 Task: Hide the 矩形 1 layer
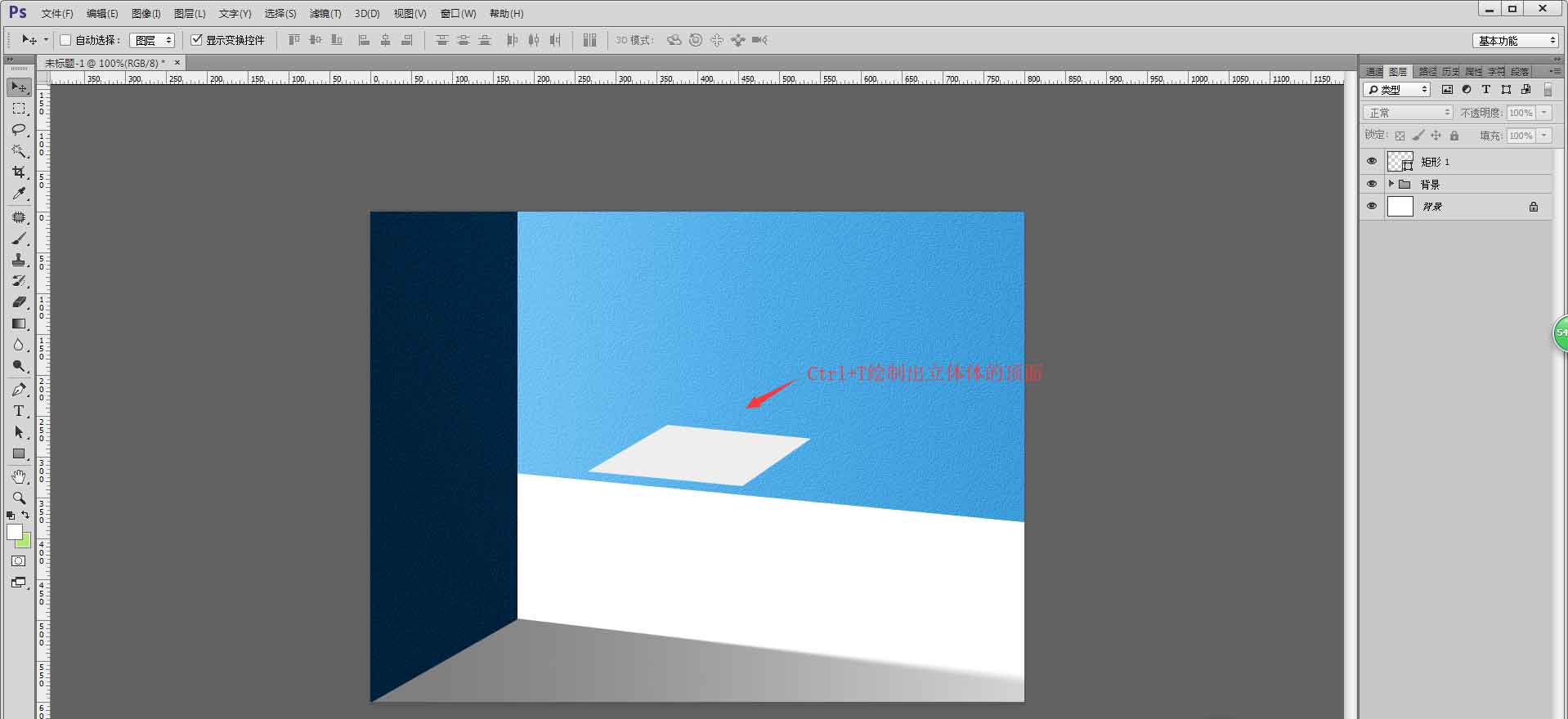coord(1372,162)
